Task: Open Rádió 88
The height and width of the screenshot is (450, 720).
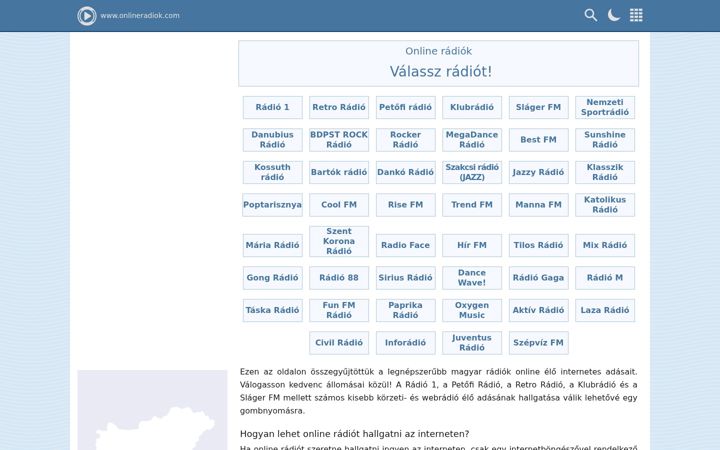Action: coord(339,278)
